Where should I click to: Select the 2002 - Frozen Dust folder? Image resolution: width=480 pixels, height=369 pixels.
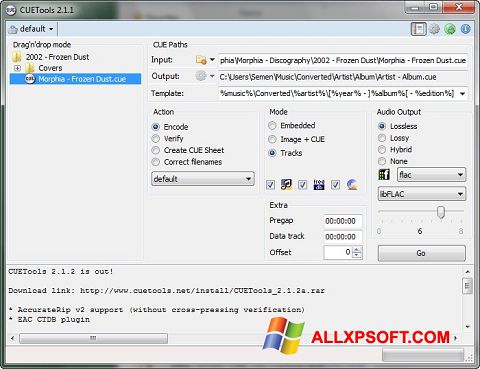57,57
